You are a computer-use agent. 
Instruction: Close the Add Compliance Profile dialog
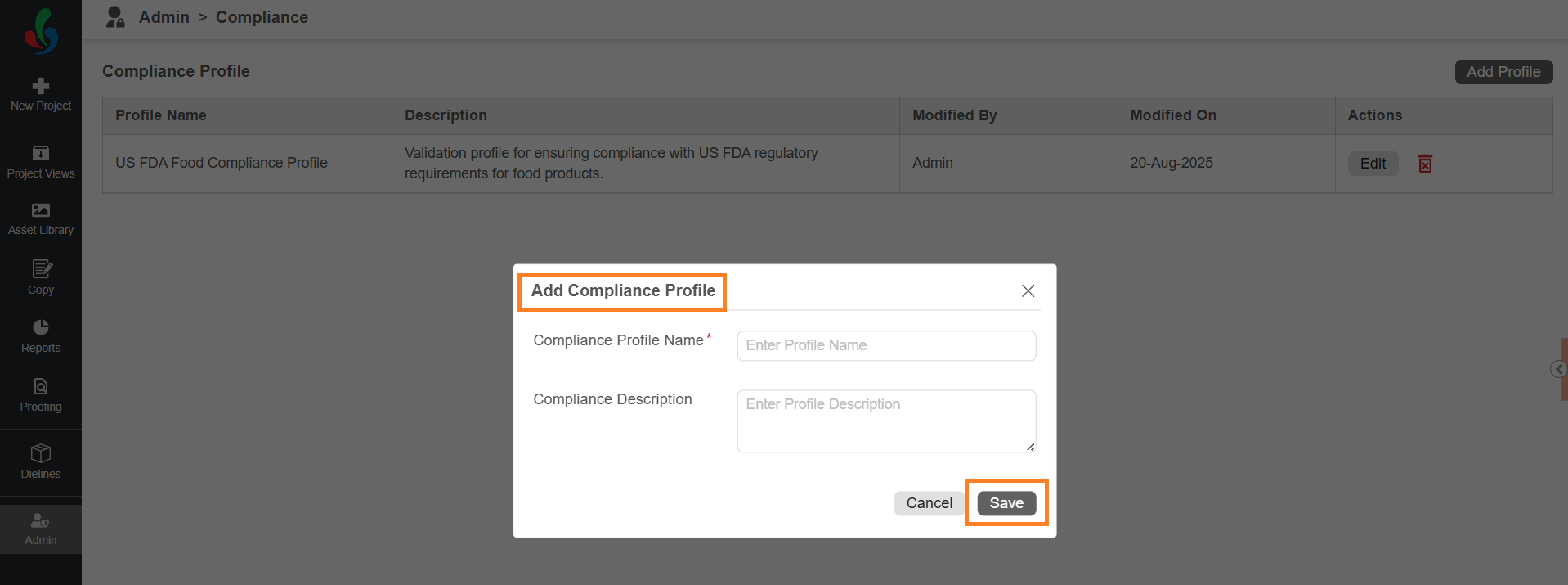[x=1028, y=290]
